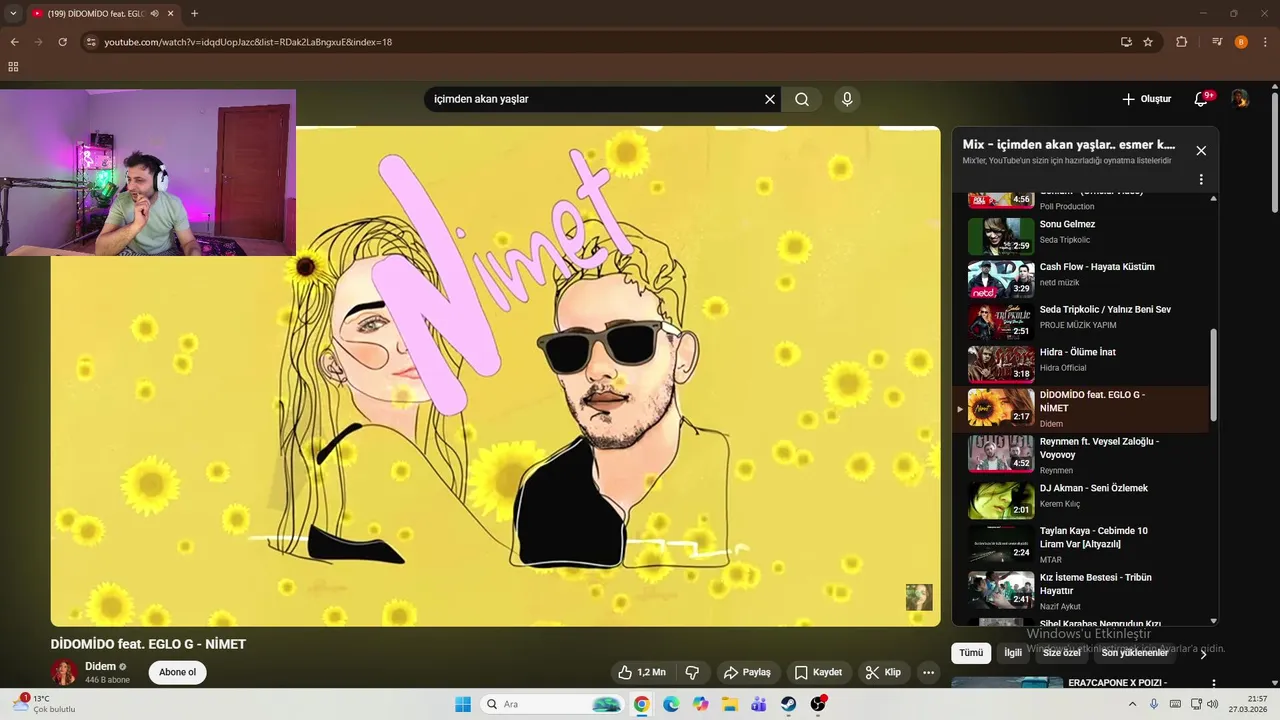Mute the tab via speaker icon
The image size is (1280, 720).
pyautogui.click(x=154, y=13)
